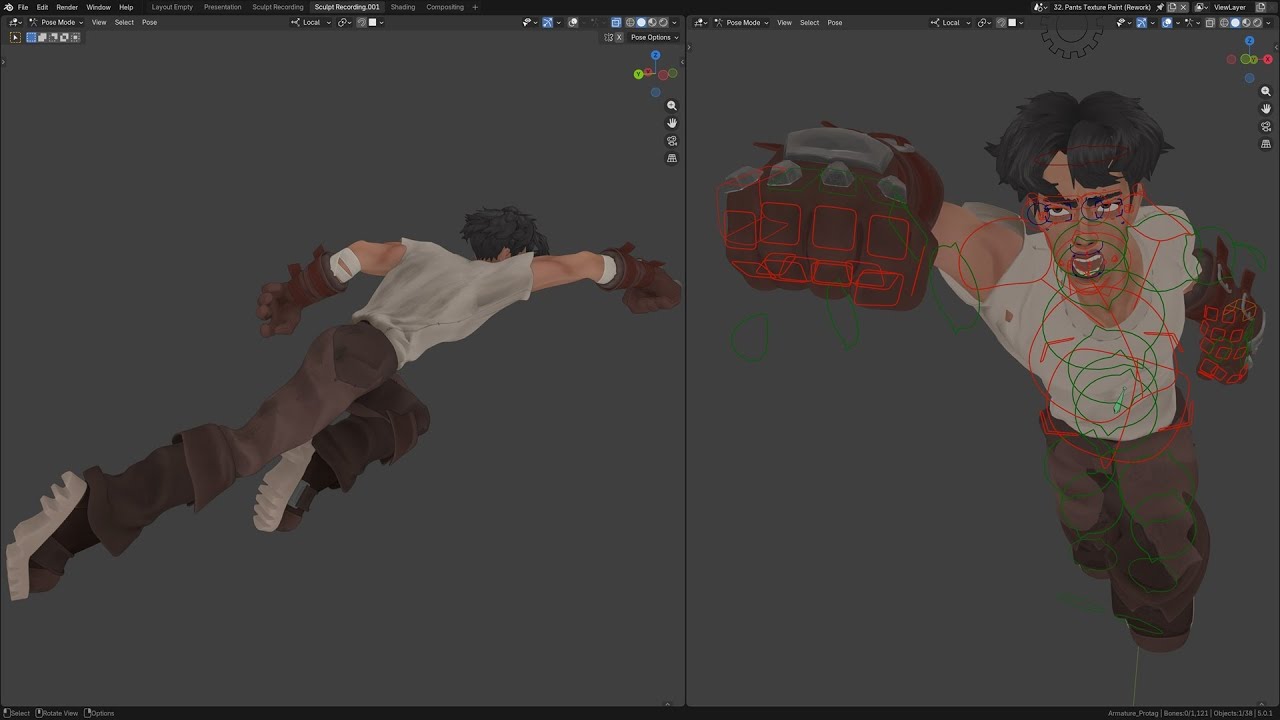Toggle gizmo display in right viewport
The height and width of the screenshot is (720, 1280).
1141,22
